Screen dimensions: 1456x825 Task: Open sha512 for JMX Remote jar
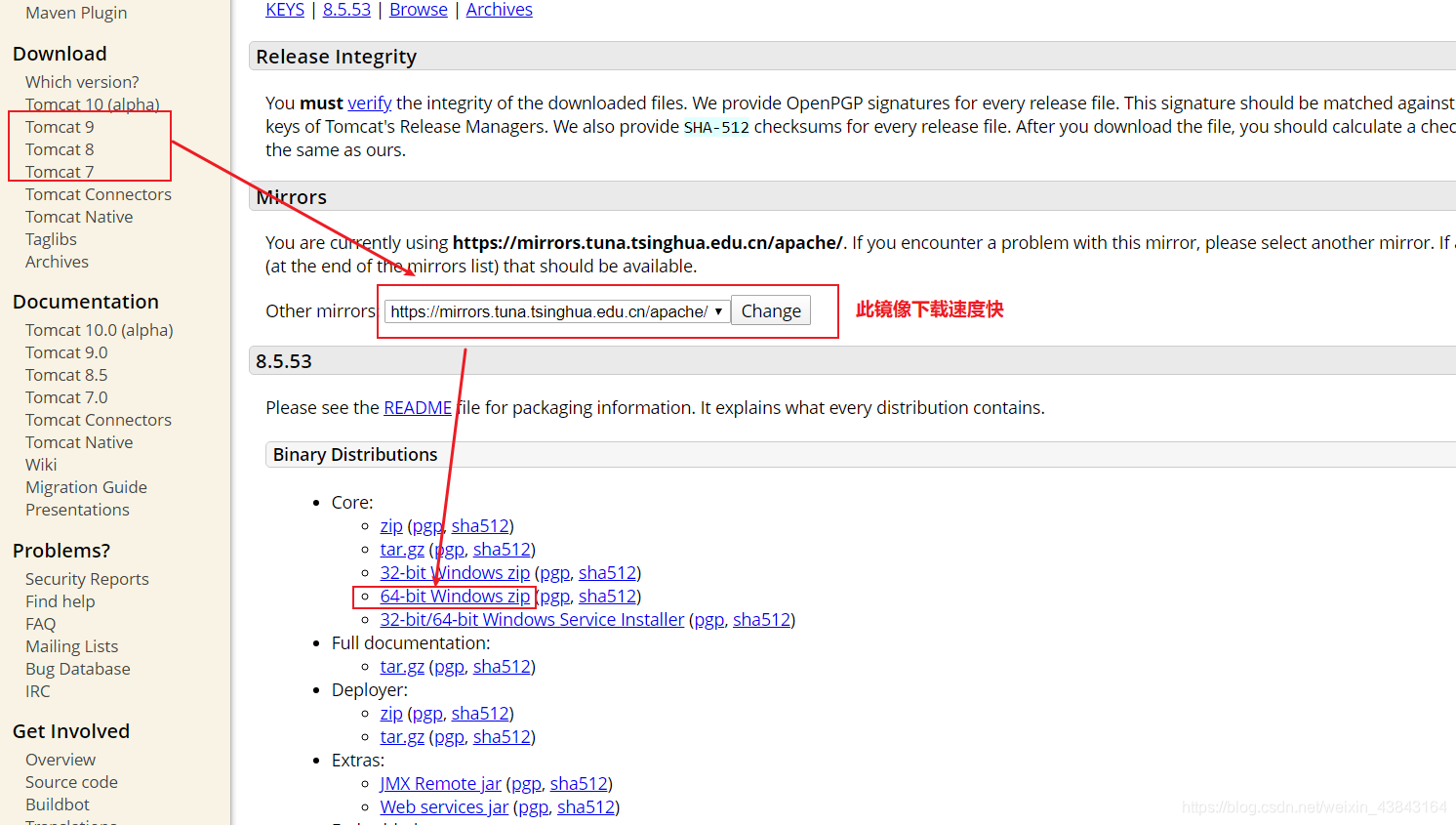click(579, 784)
